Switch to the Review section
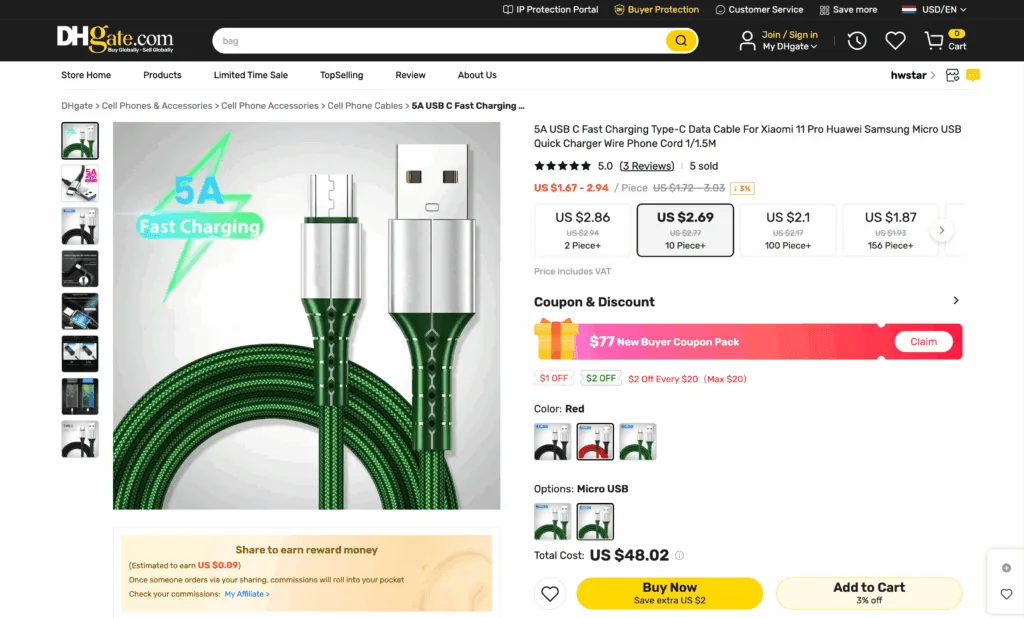Screen dimensions: 1024x618 (x=410, y=74)
